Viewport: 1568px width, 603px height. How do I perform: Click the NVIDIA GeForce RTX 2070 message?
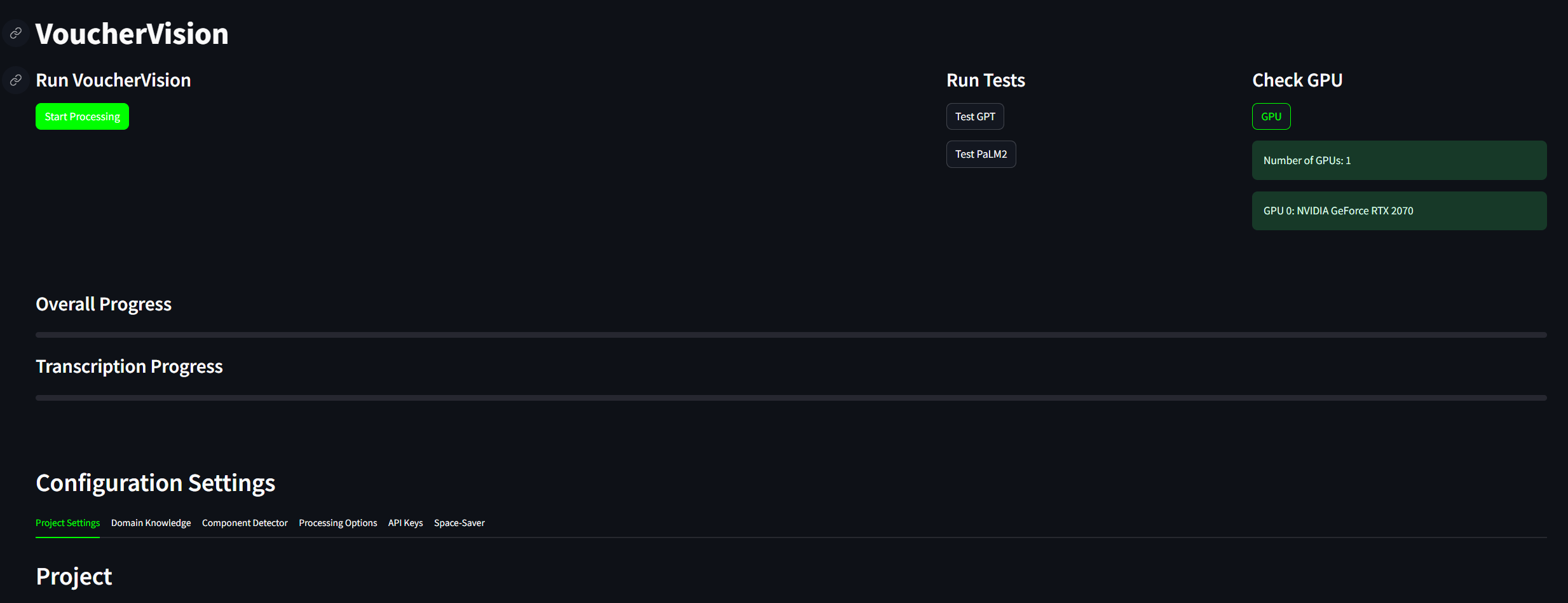pyautogui.click(x=1400, y=211)
